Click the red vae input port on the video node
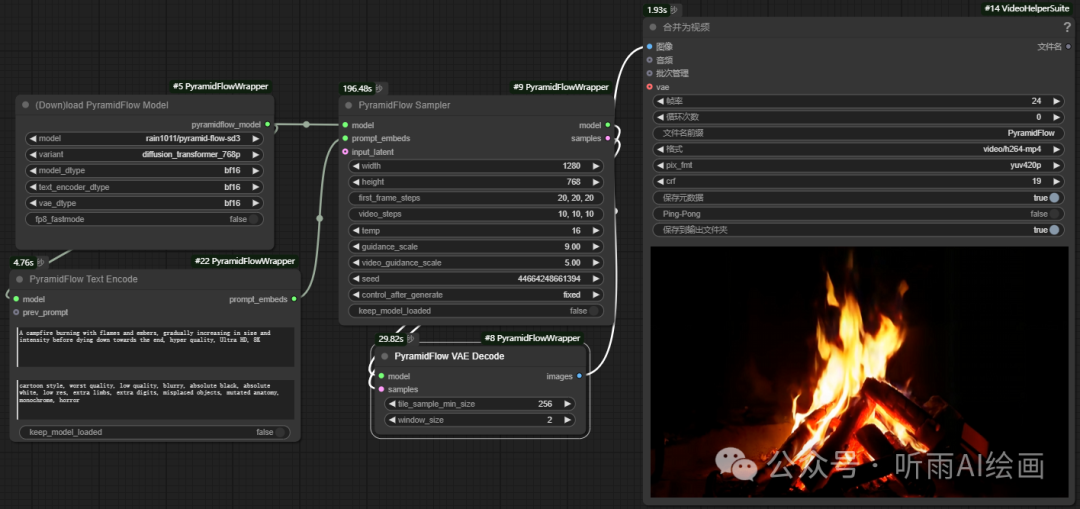The width and height of the screenshot is (1080, 509). click(649, 87)
